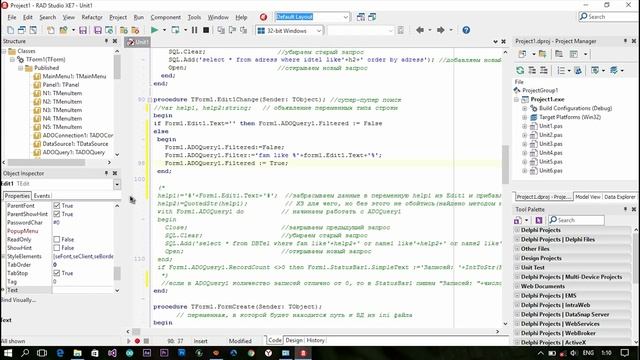Screen dimensions: 640x360
Task: Toggle ReadOnly checkbox
Action: pyautogui.click(x=57, y=239)
